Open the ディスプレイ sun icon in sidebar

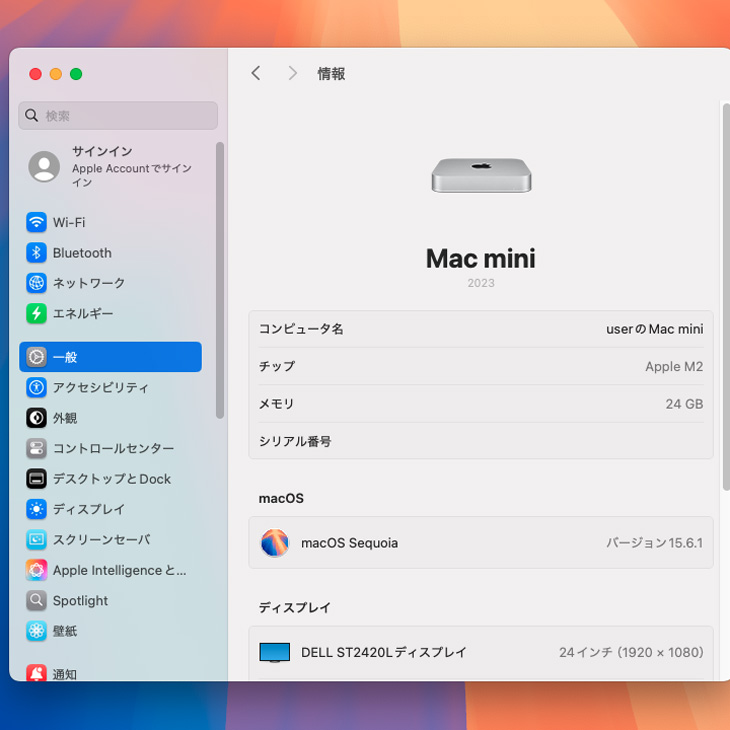36,509
